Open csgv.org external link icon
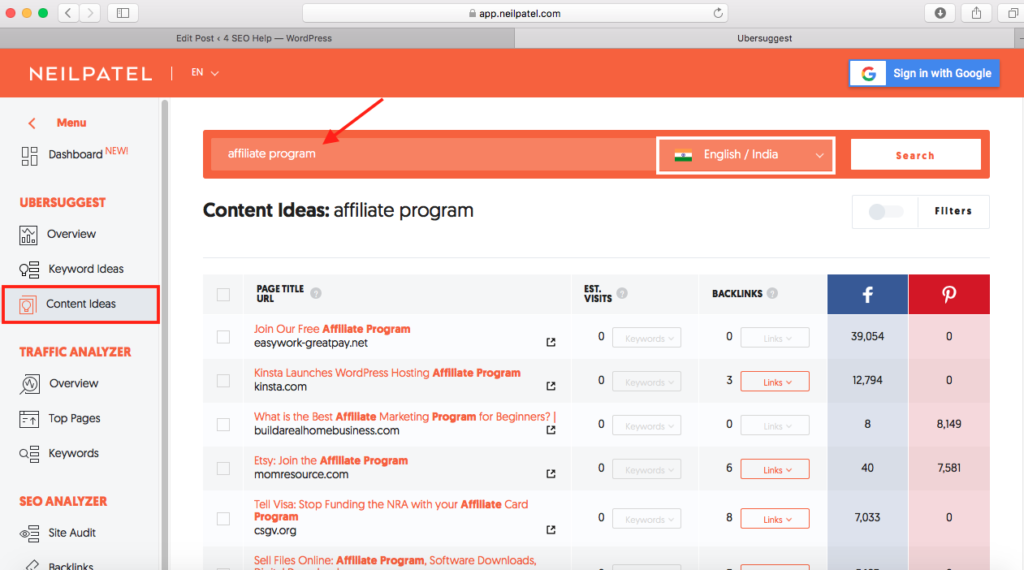1024x570 pixels. click(x=551, y=530)
